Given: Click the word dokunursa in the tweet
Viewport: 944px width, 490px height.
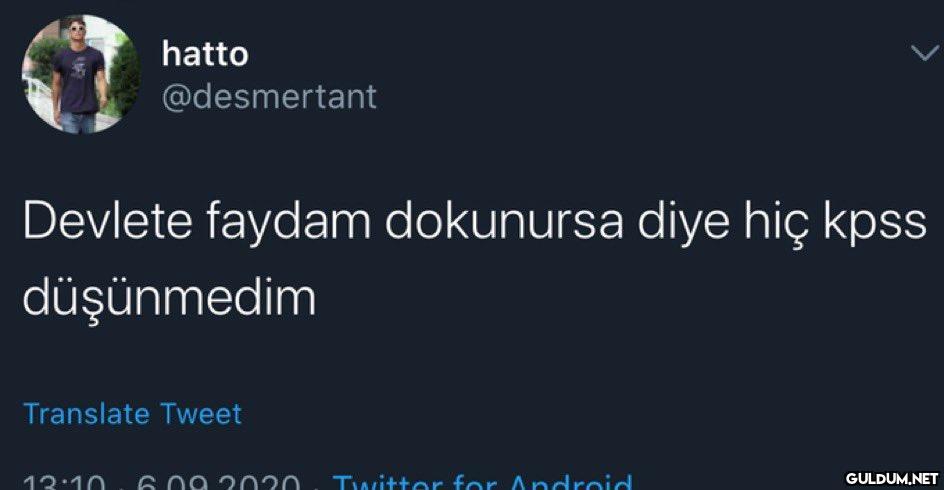Looking at the screenshot, I should [x=504, y=222].
